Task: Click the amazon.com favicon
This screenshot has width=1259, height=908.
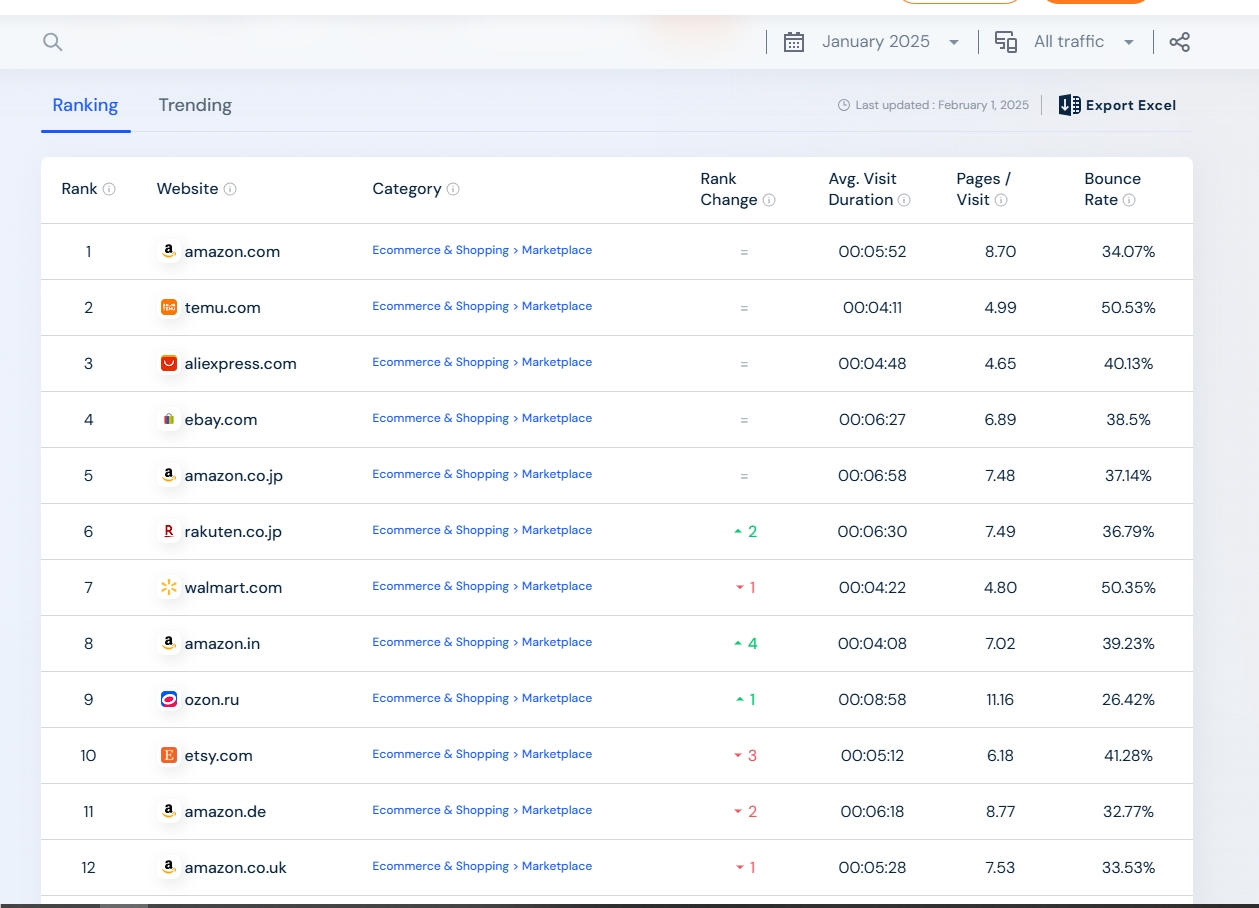Action: [169, 252]
